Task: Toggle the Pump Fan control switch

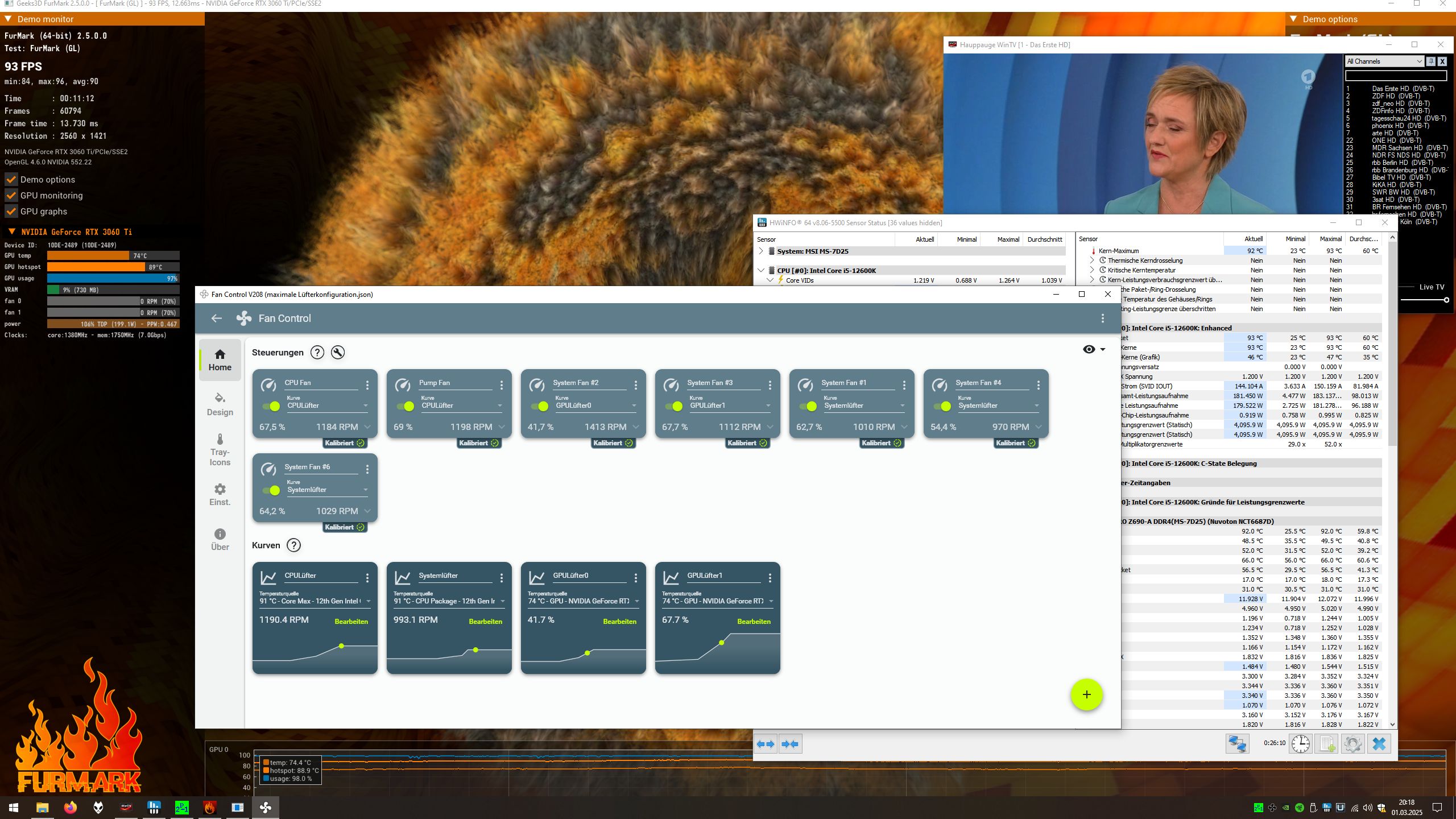Action: (x=406, y=406)
